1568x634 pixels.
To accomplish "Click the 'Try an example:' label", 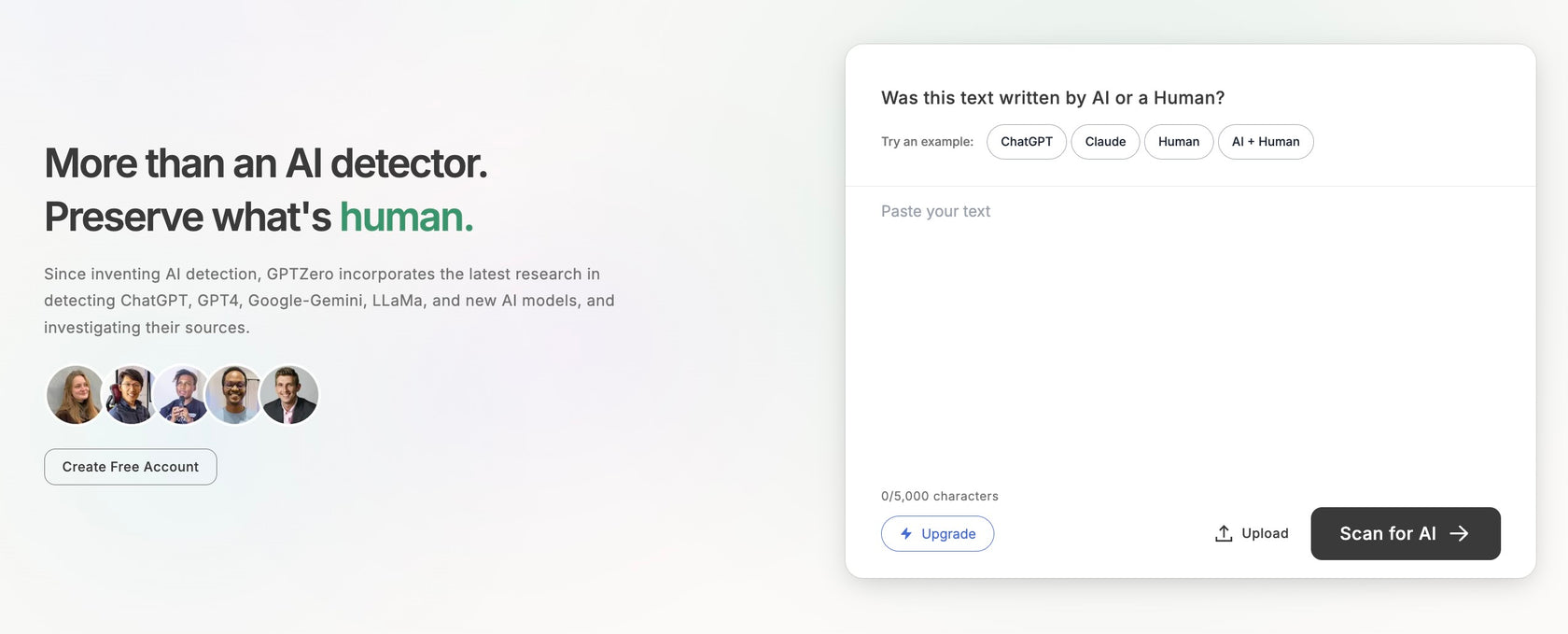I will (927, 142).
